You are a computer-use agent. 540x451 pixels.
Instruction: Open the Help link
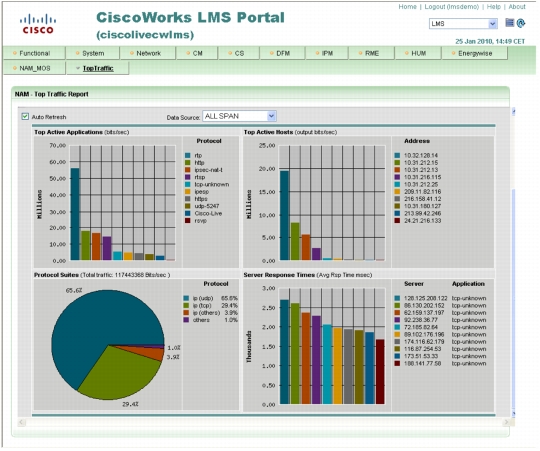[494, 7]
